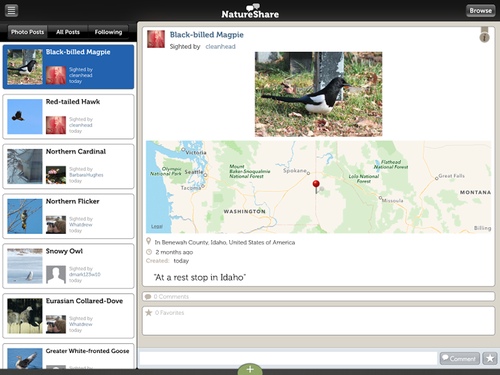
Task: Click the 0 Favorites star row
Action: 318,321
